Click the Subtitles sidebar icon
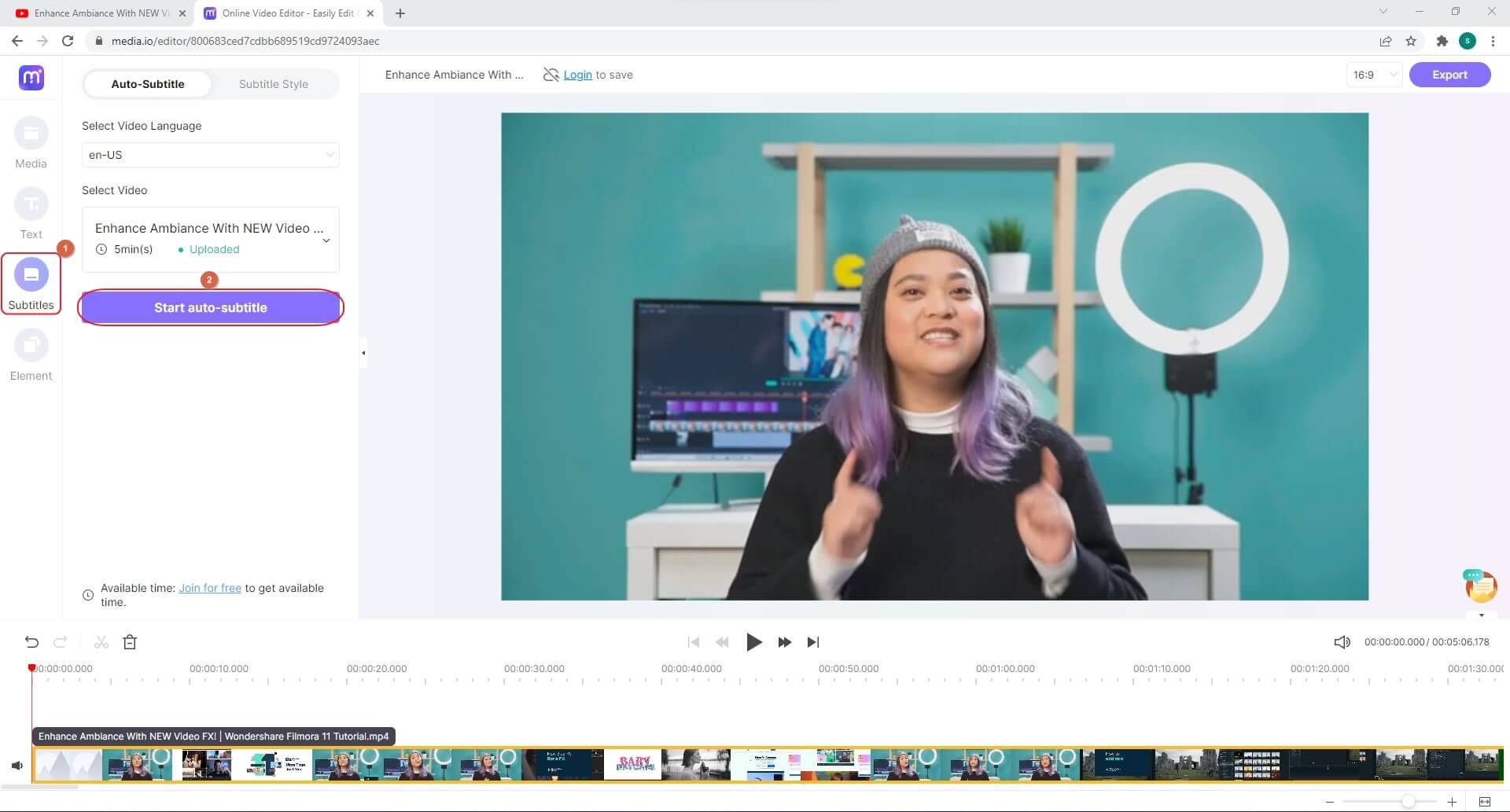Image resolution: width=1510 pixels, height=812 pixels. [x=31, y=276]
